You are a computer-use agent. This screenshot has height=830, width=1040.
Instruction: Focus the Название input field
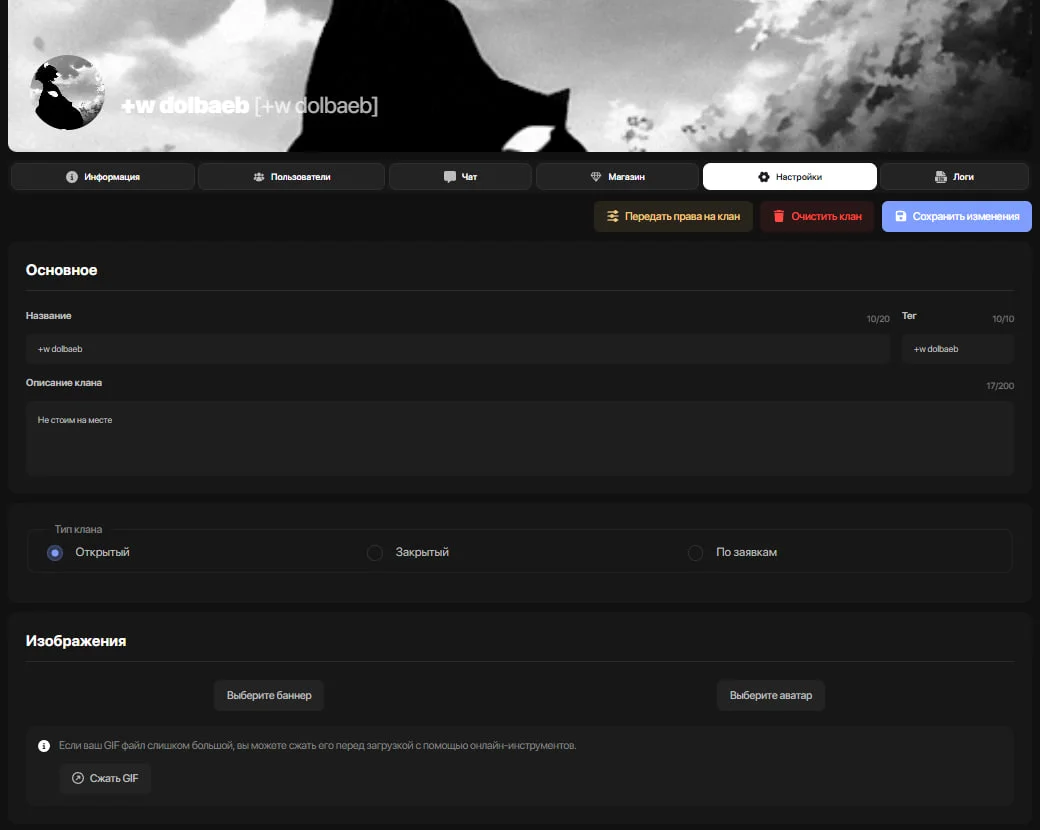pos(458,349)
